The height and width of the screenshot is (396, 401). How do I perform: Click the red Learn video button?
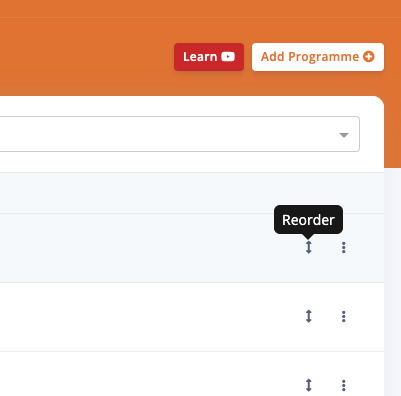click(x=209, y=57)
